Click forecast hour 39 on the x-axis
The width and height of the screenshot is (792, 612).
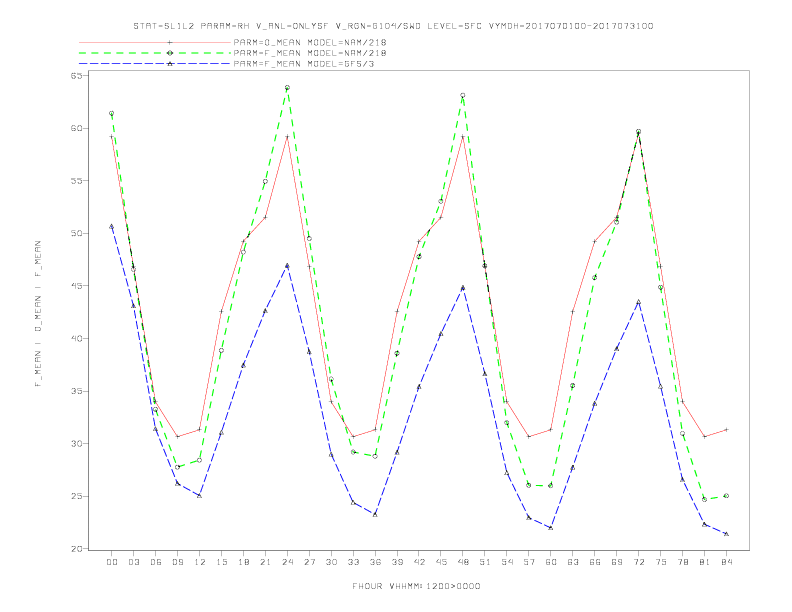tap(397, 562)
